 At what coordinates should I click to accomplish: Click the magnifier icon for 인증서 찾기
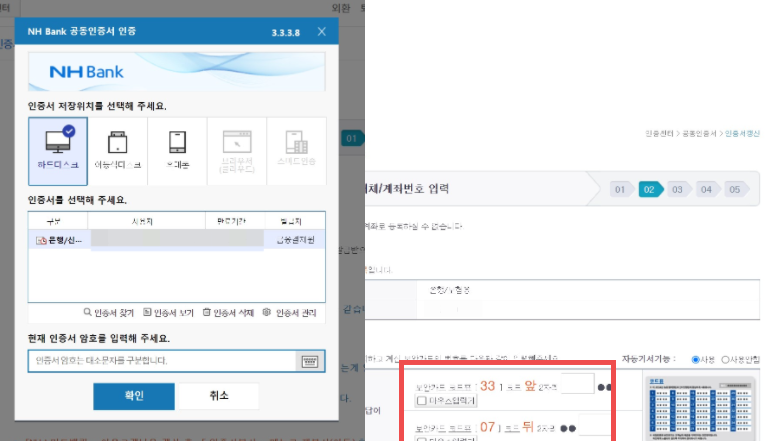(87, 312)
